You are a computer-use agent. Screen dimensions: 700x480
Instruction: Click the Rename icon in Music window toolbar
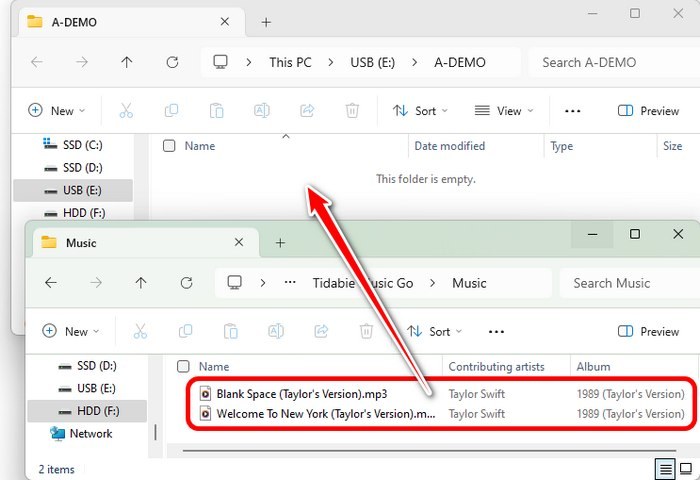[275, 331]
